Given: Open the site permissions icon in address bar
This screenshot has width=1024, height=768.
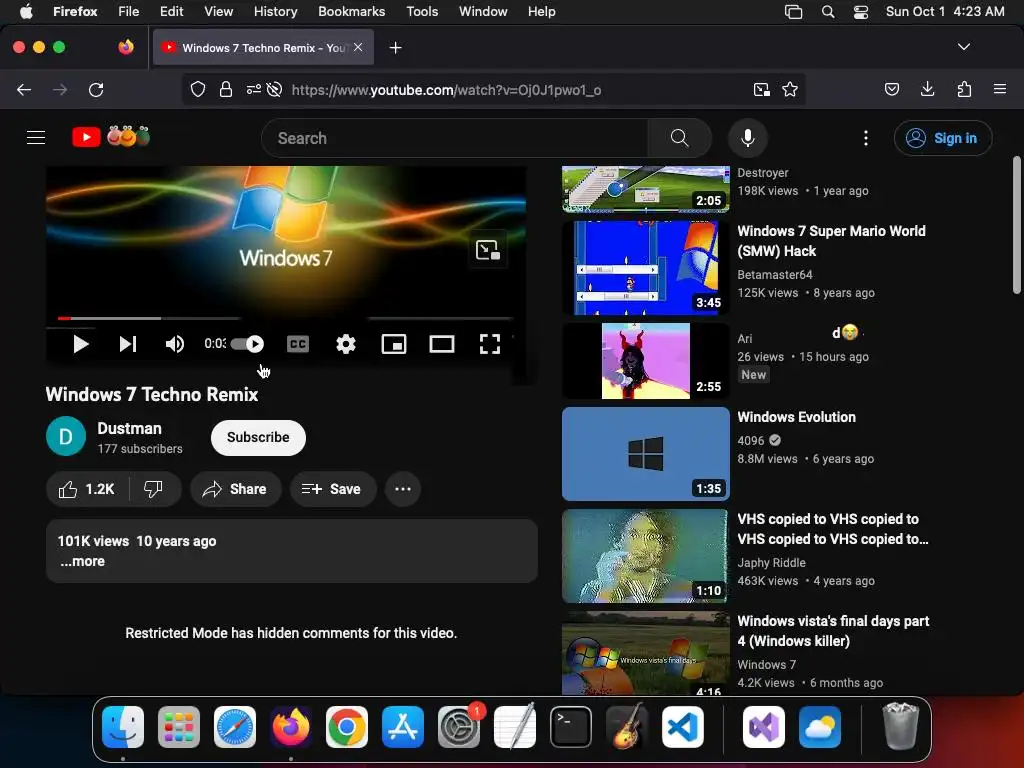Looking at the screenshot, I should tap(253, 89).
